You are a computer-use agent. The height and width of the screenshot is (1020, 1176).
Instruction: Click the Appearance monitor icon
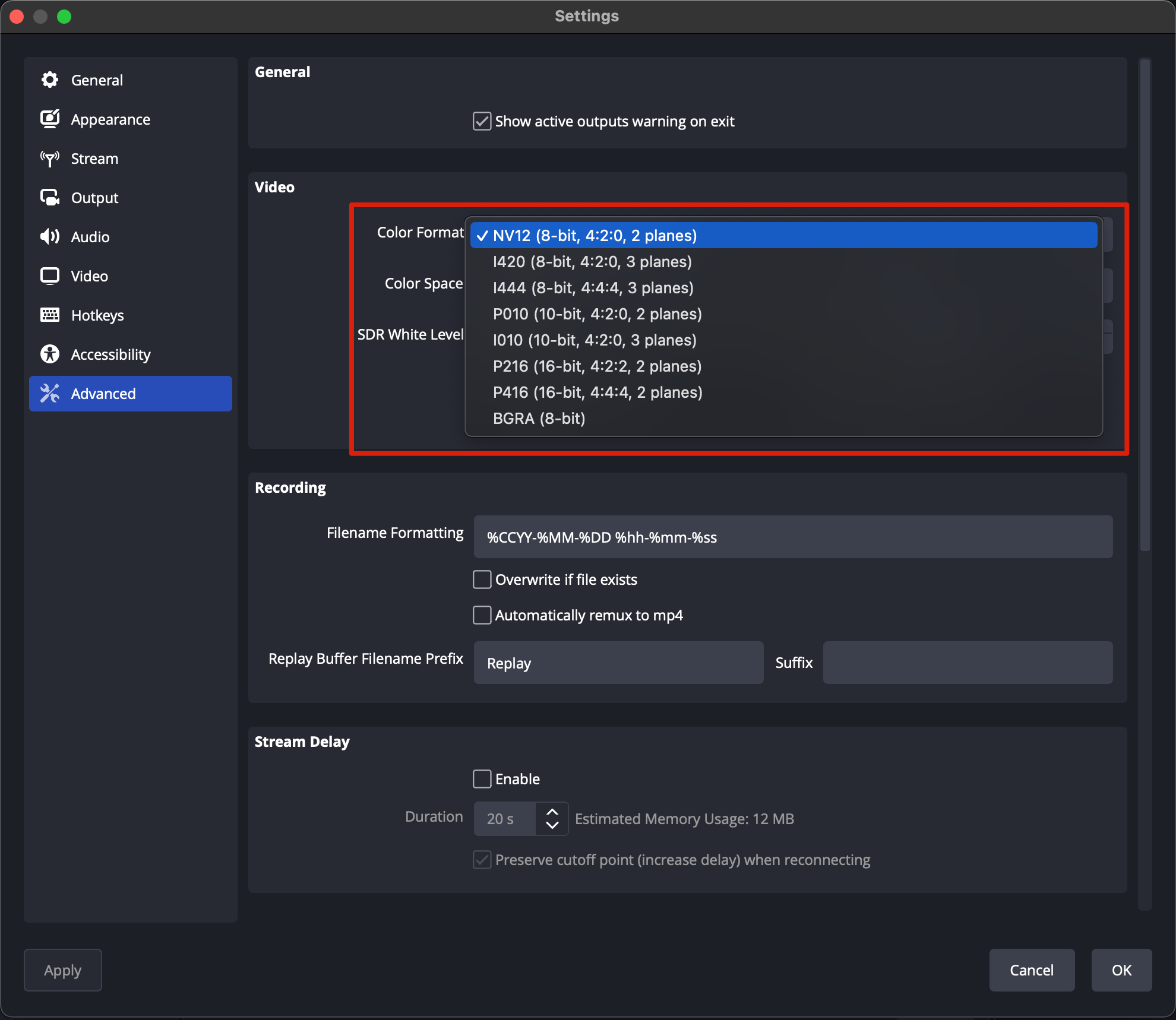(x=50, y=119)
